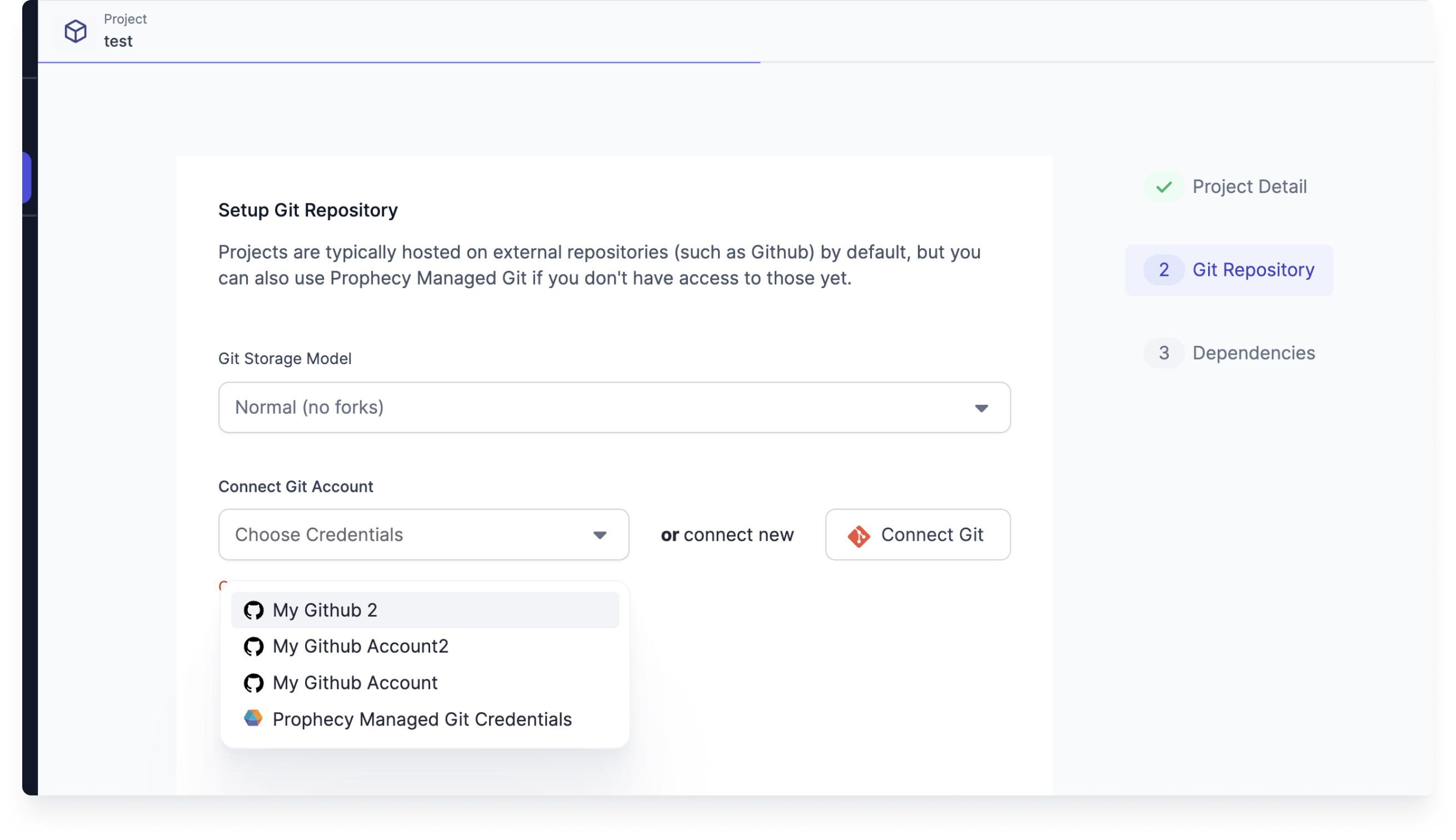The height and width of the screenshot is (840, 1456).
Task: Click the Prophecy logo icon in credentials list
Action: coord(253,718)
